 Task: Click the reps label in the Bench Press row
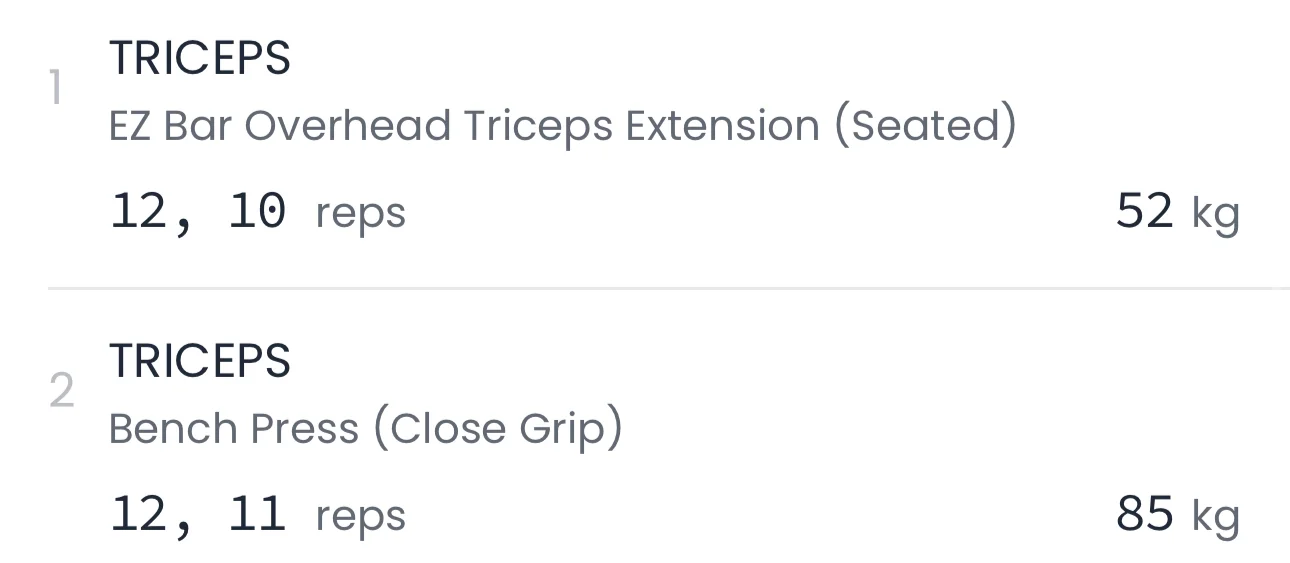[360, 517]
